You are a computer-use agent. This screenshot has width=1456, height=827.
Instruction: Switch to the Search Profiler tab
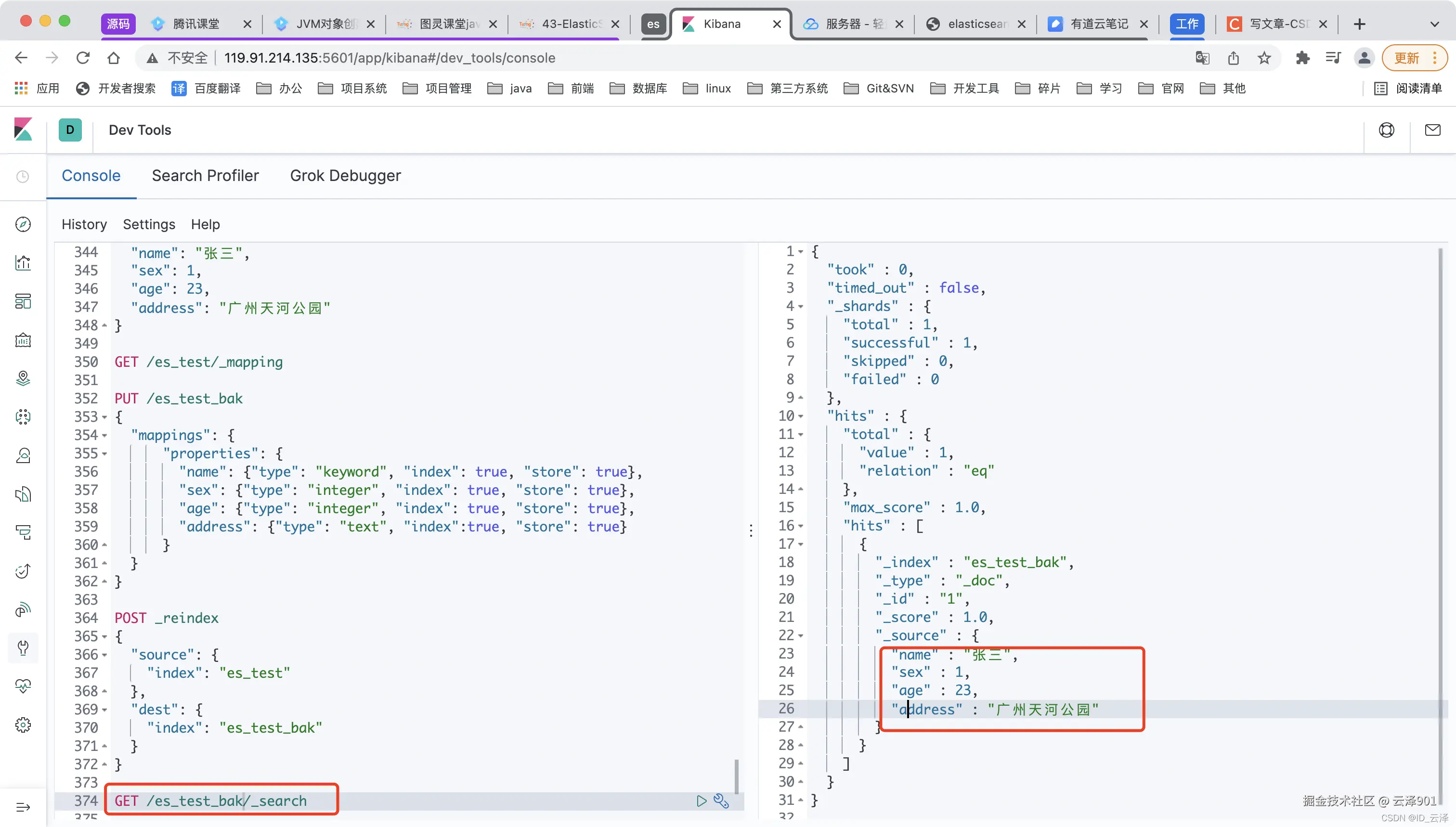(205, 176)
